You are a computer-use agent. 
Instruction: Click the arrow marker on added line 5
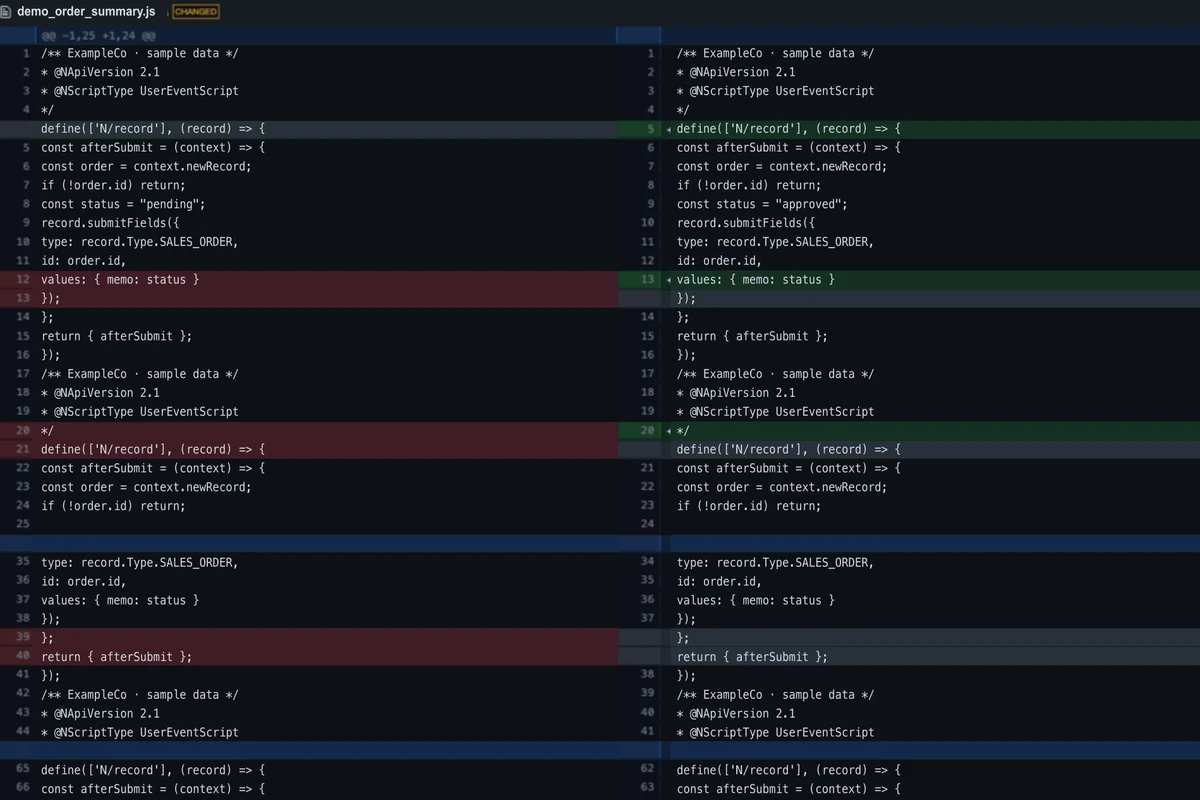click(x=669, y=129)
